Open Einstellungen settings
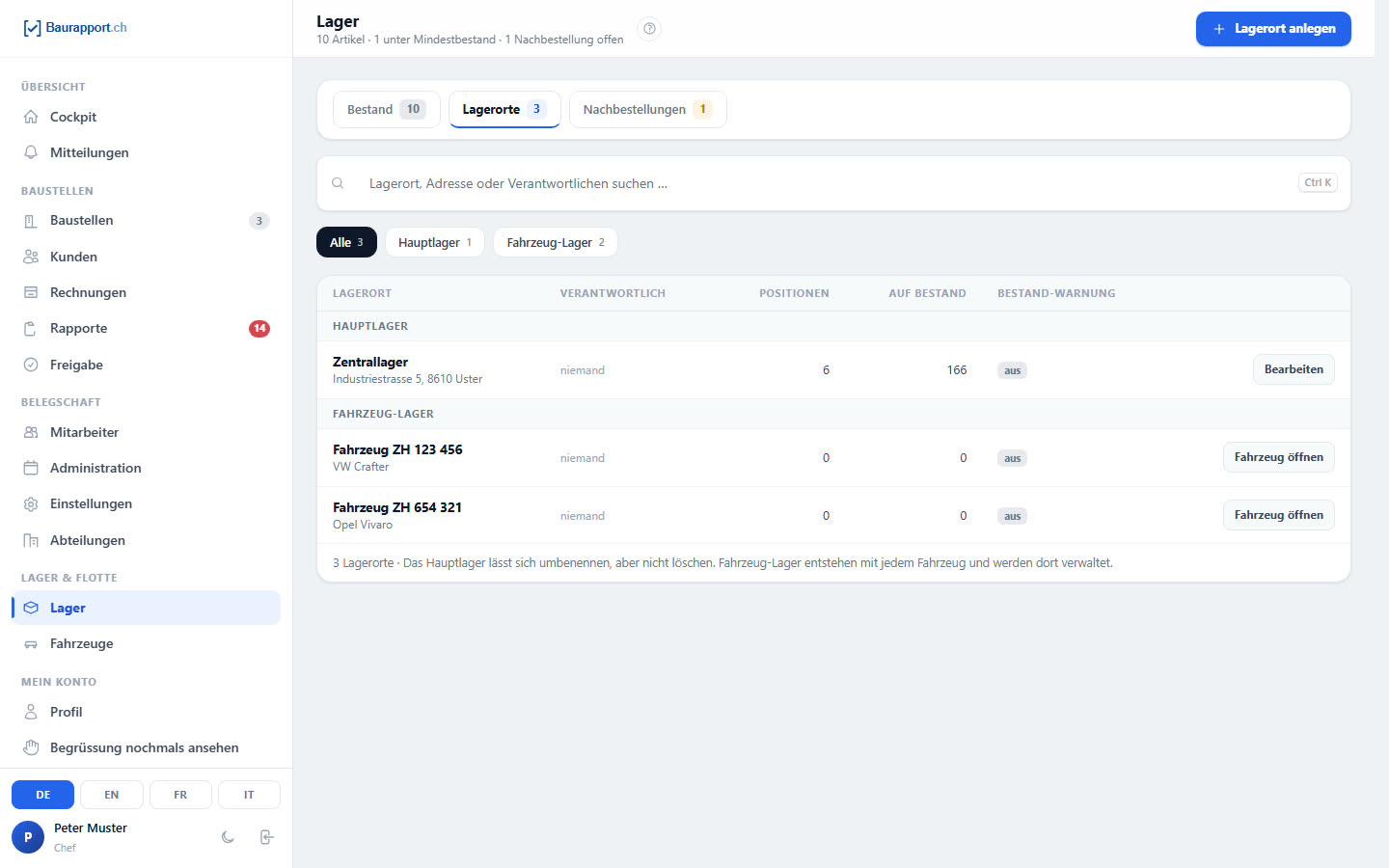This screenshot has width=1389, height=868. 146,504
